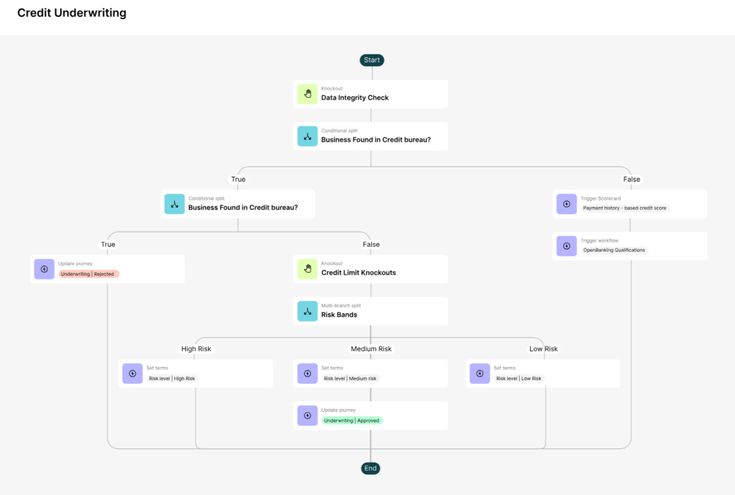
Task: Click the red Underwriting Rejected tag
Action: [89, 274]
